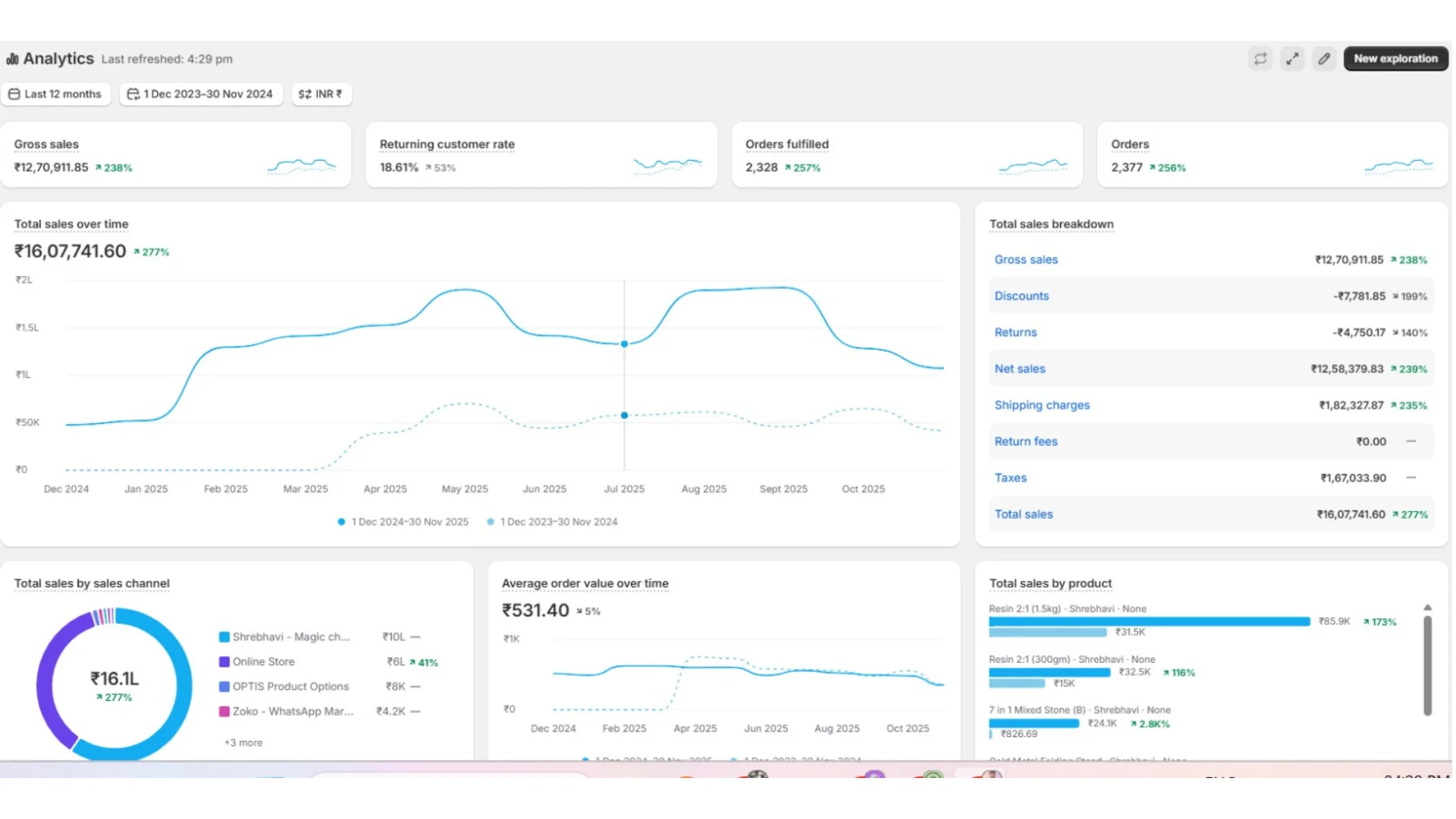Toggle Online Store channel legend item
Screen dimensions: 1456x819
[263, 661]
